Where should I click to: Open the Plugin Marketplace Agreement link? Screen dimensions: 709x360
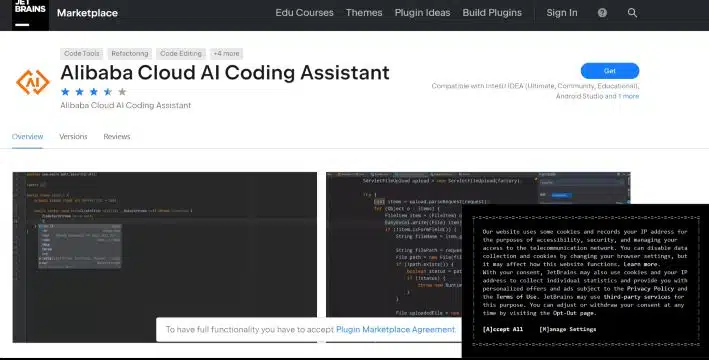396,329
